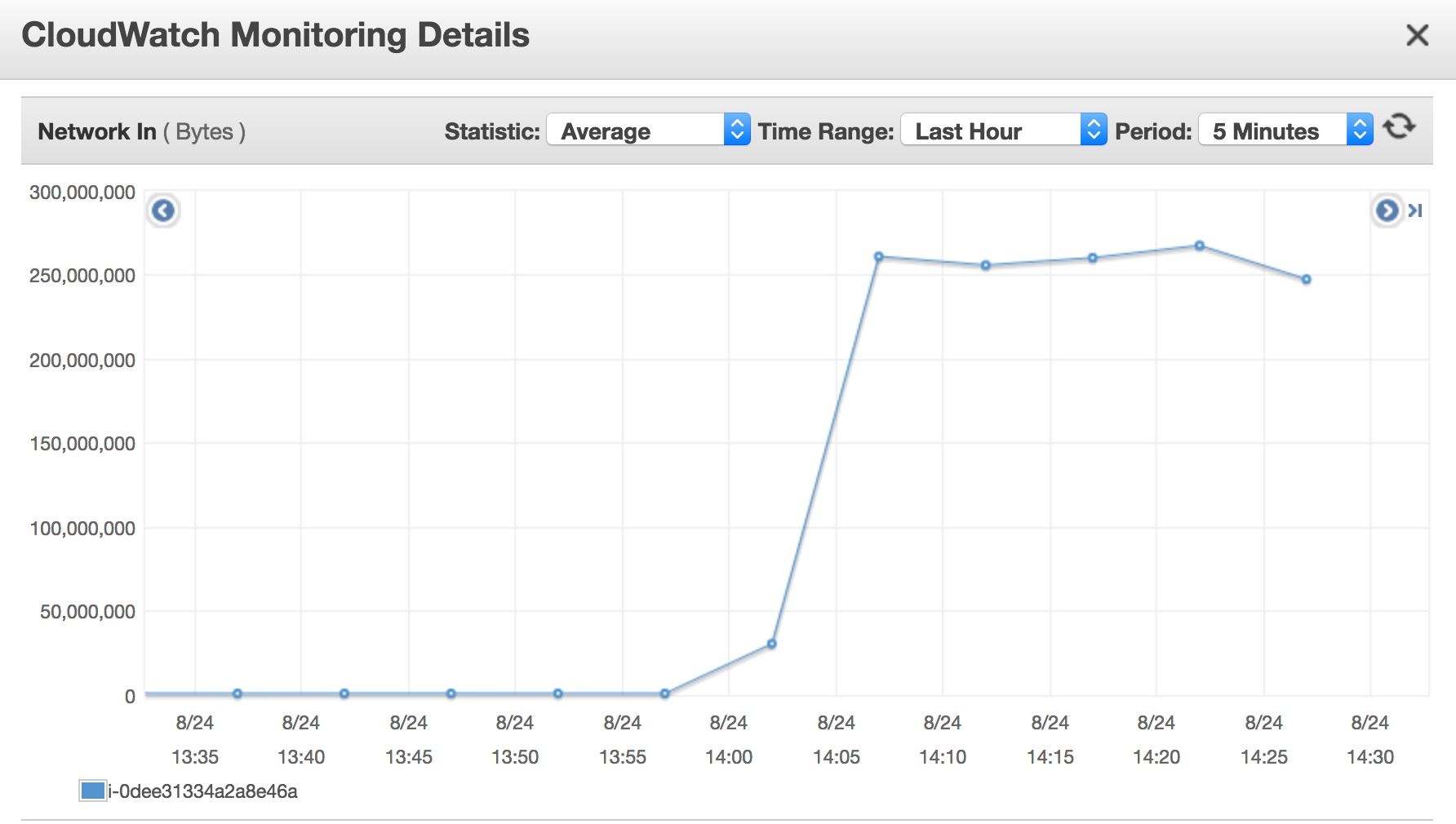The width and height of the screenshot is (1456, 824).
Task: Click the data point near 14:07
Action: [x=879, y=257]
